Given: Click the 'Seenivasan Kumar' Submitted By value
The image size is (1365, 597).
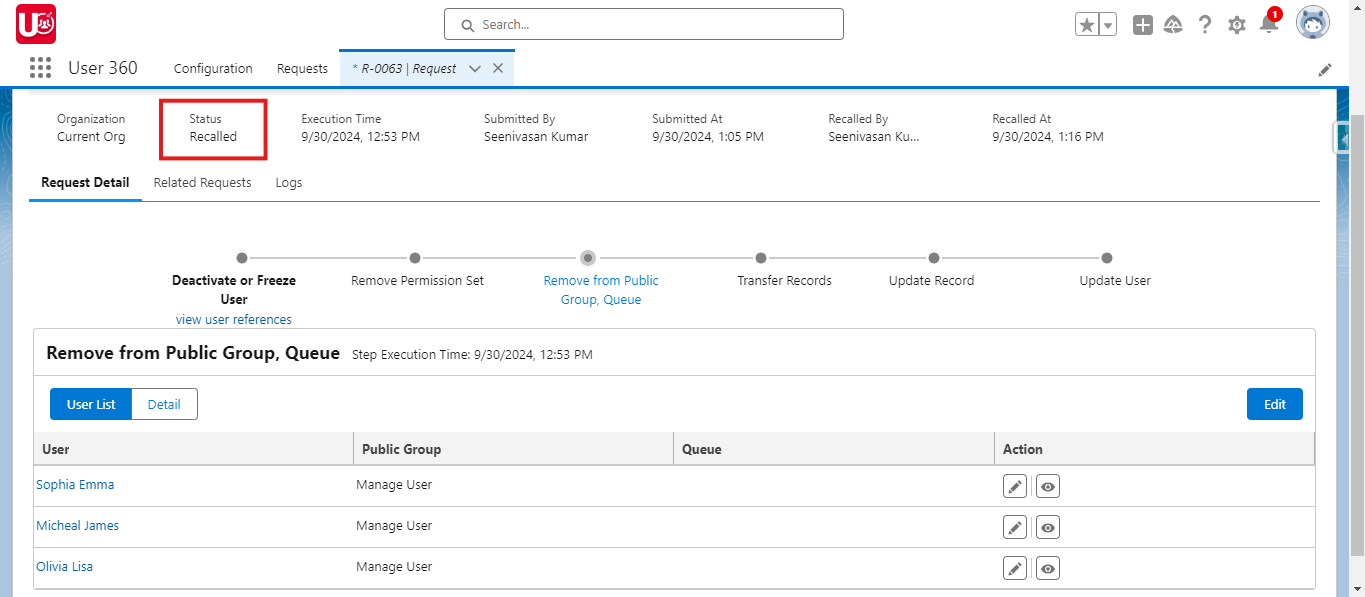Looking at the screenshot, I should pos(536,136).
